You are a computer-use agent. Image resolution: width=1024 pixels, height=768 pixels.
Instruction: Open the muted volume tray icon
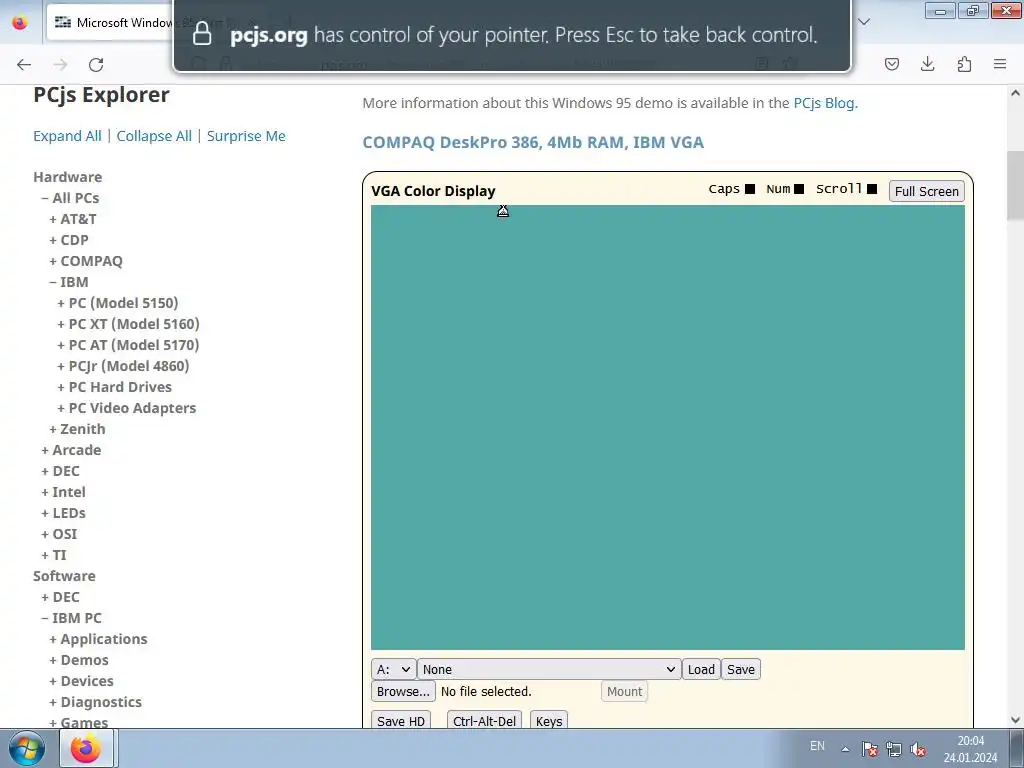pyautogui.click(x=918, y=749)
